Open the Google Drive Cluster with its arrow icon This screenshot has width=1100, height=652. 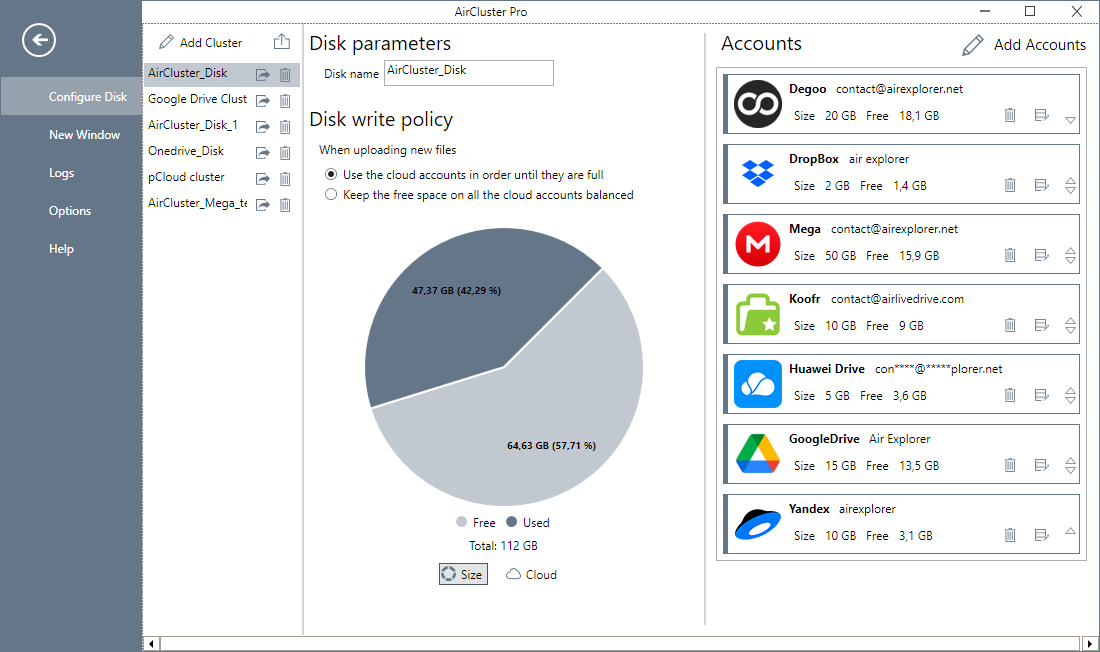point(262,99)
